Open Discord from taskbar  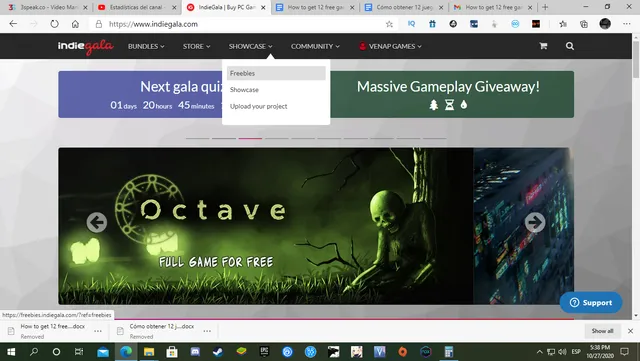point(195,352)
